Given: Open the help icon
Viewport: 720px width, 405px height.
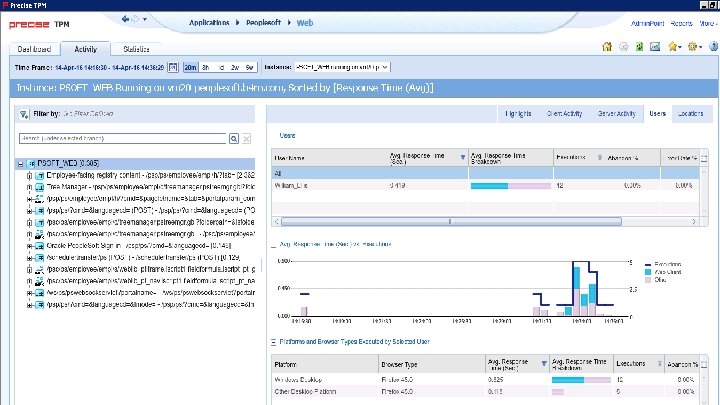Looking at the screenshot, I should click(x=713, y=46).
